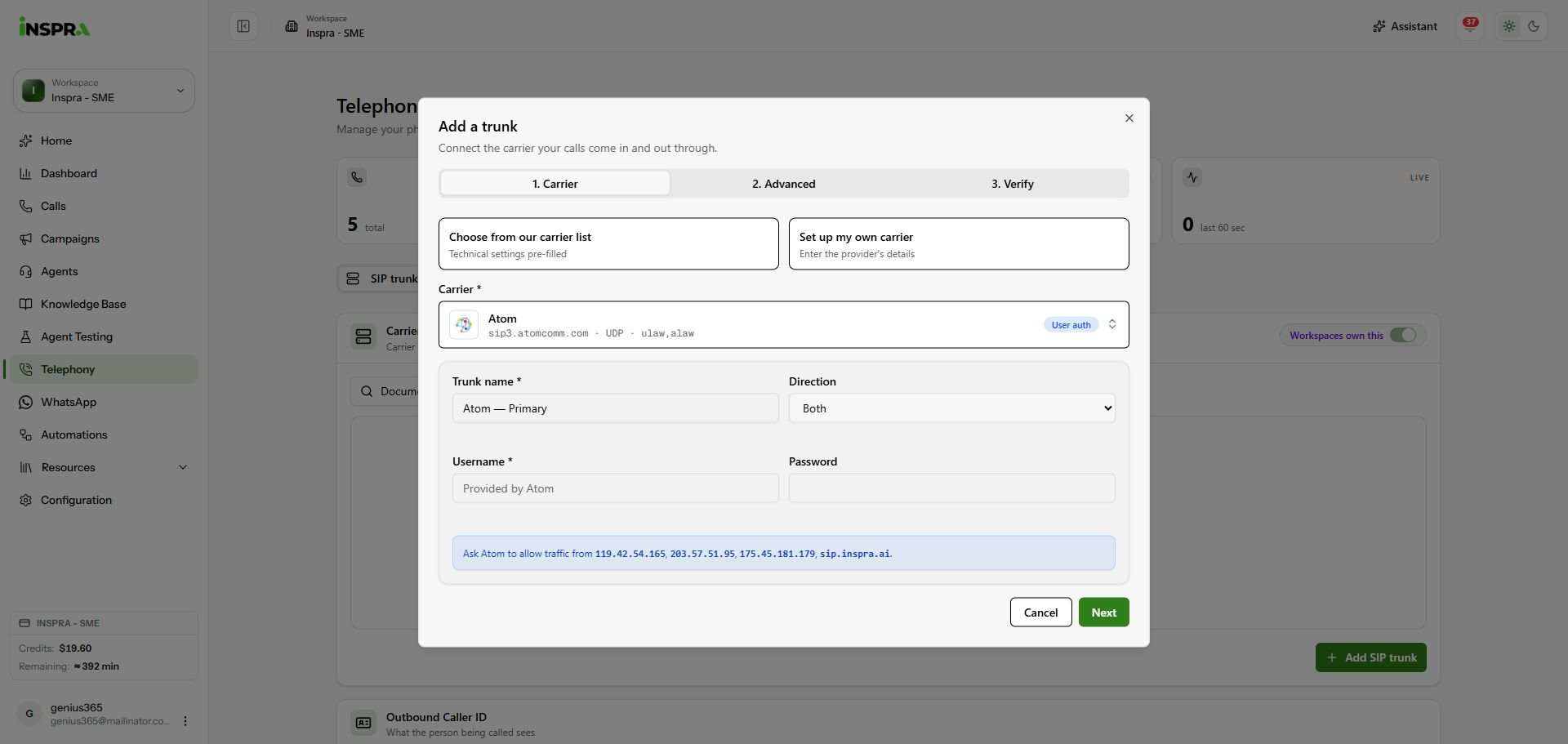This screenshot has height=744, width=1568.
Task: Select Choose from our carrier list option
Action: click(608, 243)
